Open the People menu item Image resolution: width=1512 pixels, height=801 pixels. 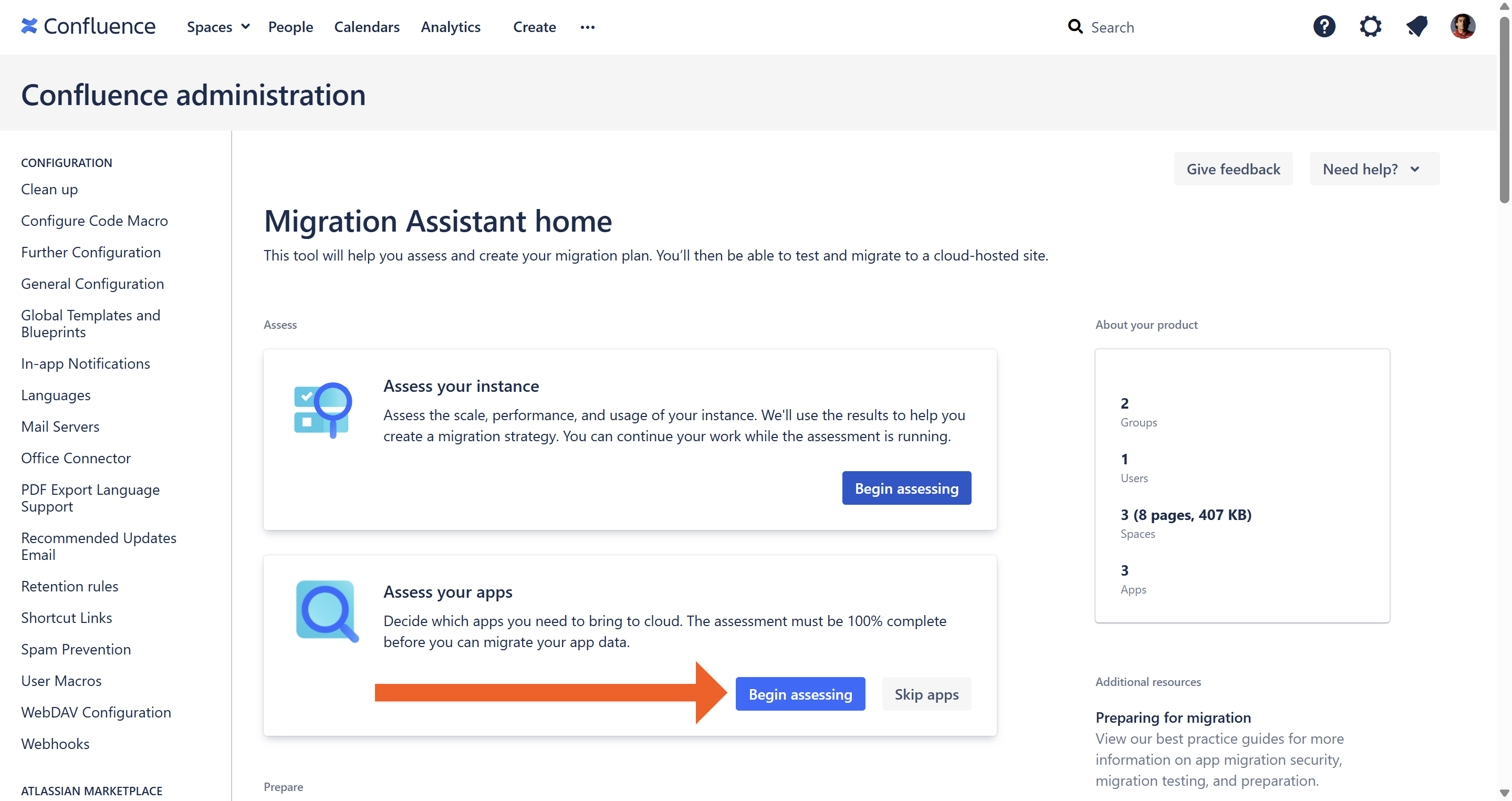point(290,27)
